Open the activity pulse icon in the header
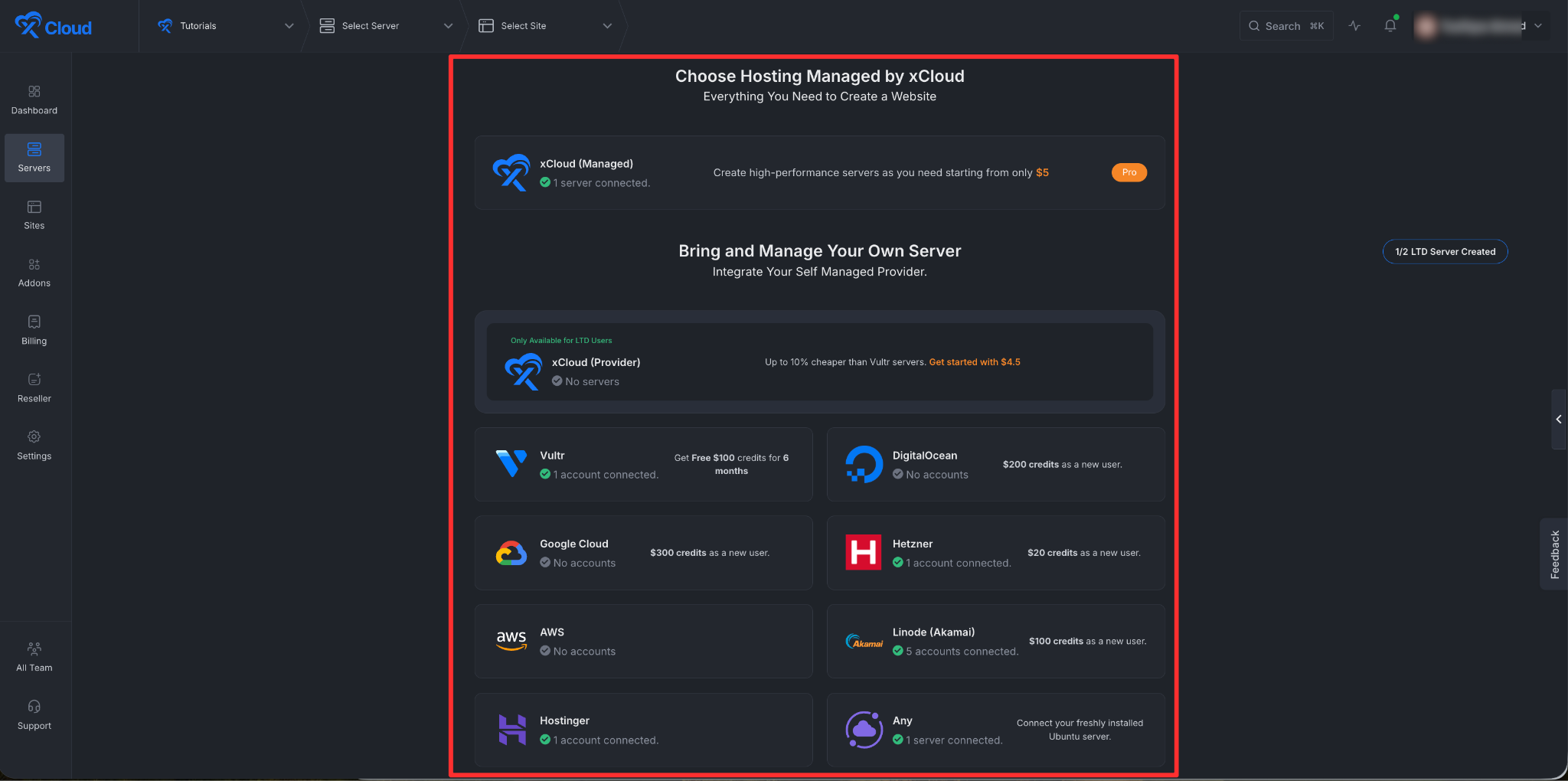Image resolution: width=1568 pixels, height=781 pixels. point(1354,25)
